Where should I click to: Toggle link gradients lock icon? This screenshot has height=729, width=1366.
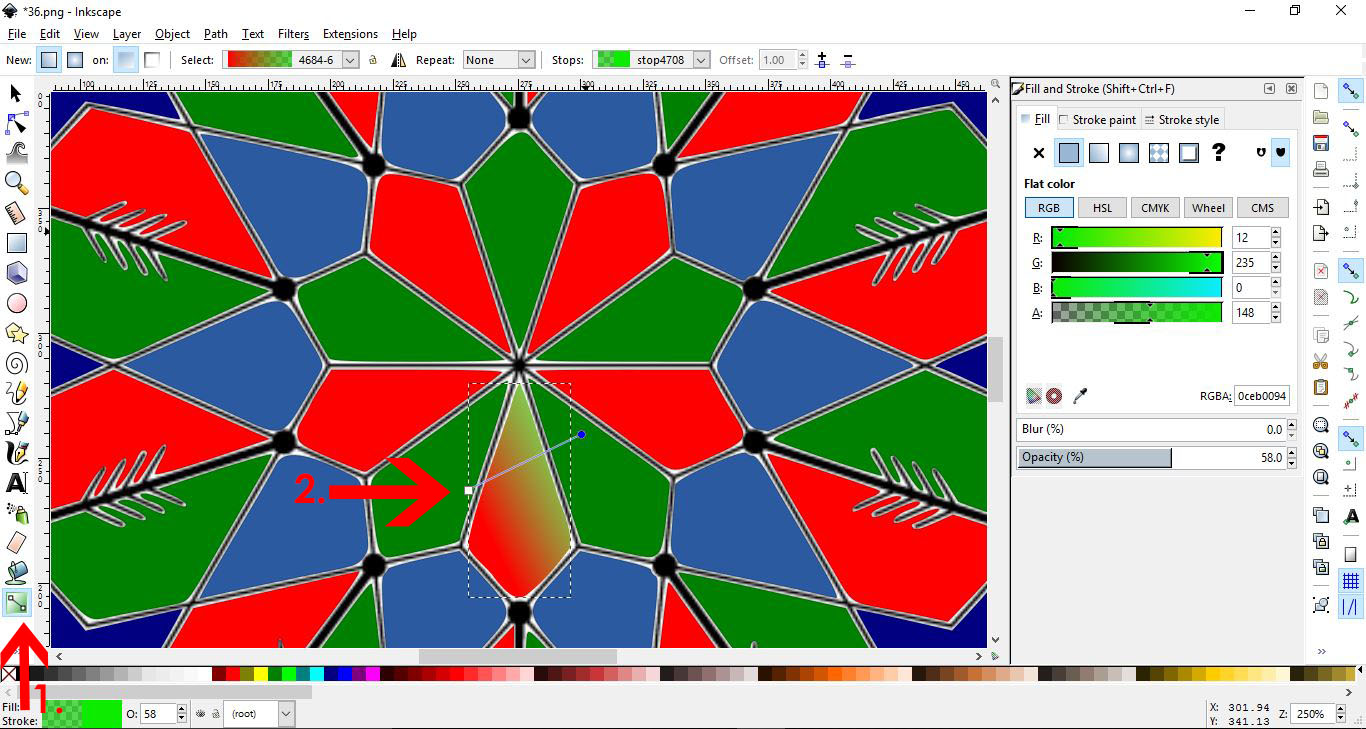point(373,60)
